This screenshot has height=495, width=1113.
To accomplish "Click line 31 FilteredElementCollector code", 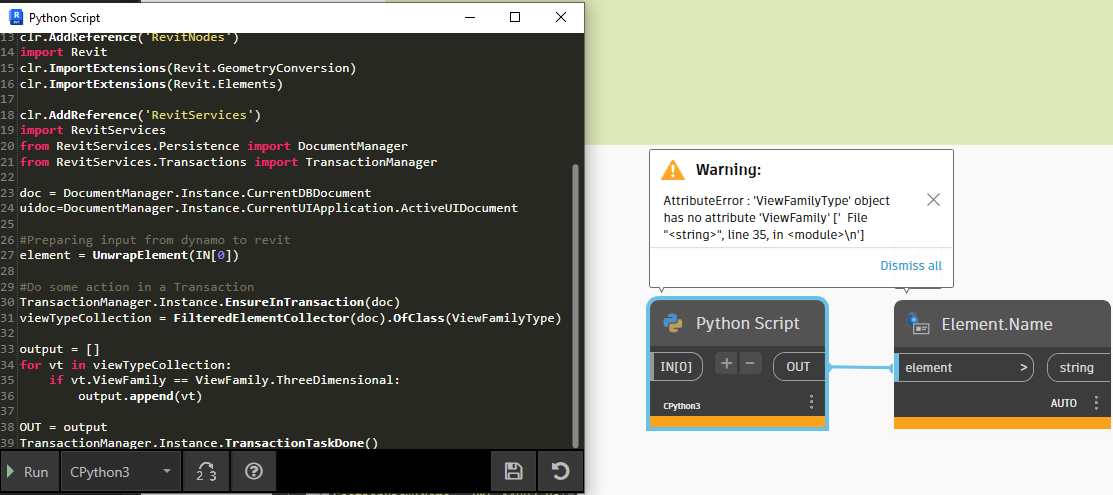I will coord(290,318).
